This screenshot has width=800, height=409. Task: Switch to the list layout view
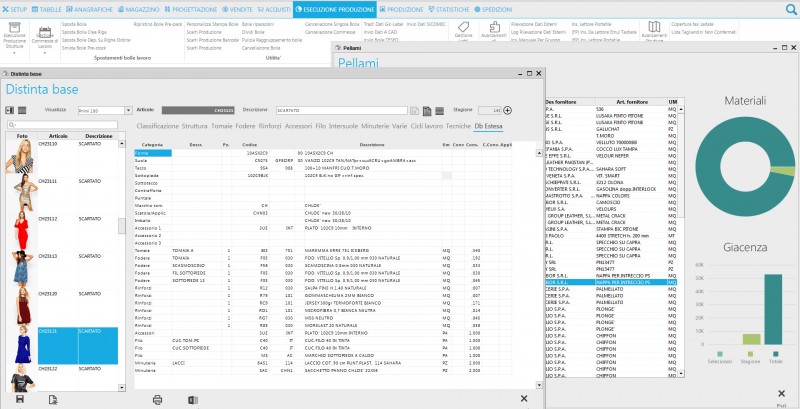[22, 110]
